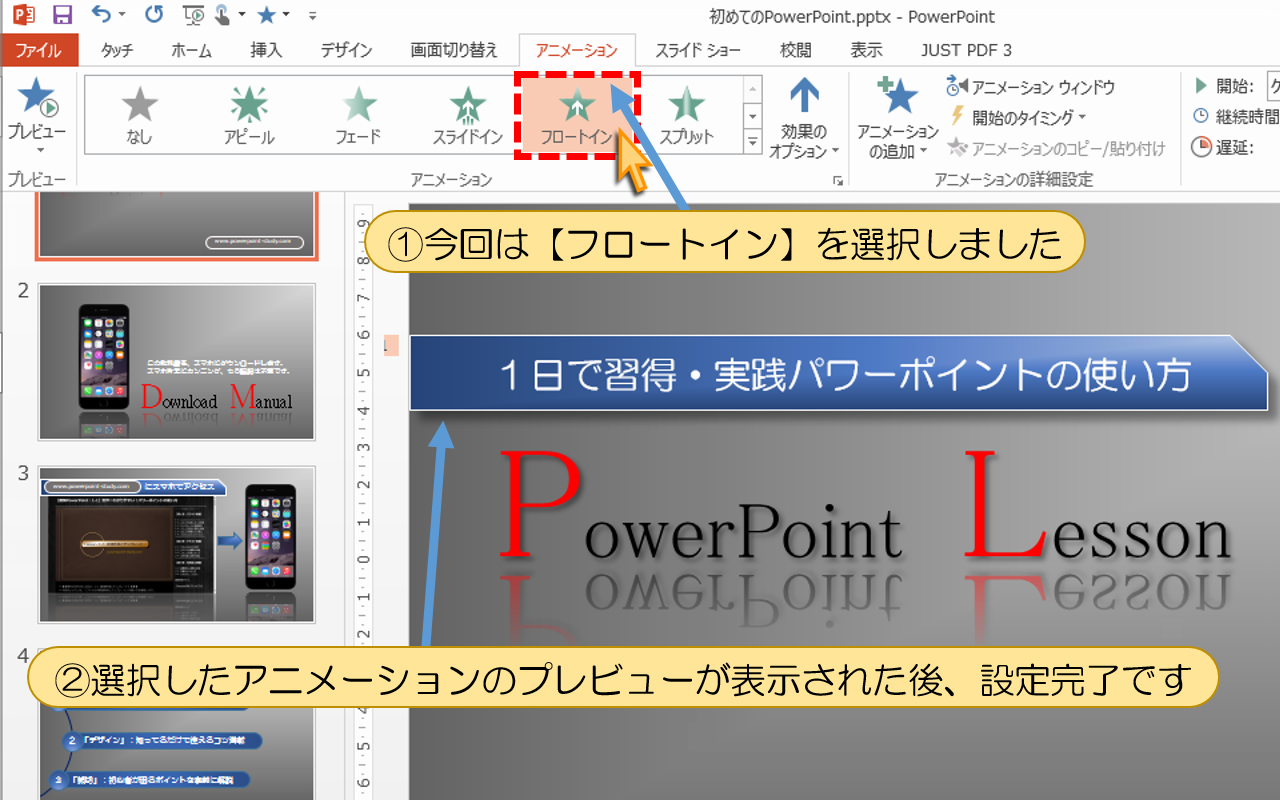Open the ファイル (File) tab
The height and width of the screenshot is (800, 1280).
tap(39, 50)
